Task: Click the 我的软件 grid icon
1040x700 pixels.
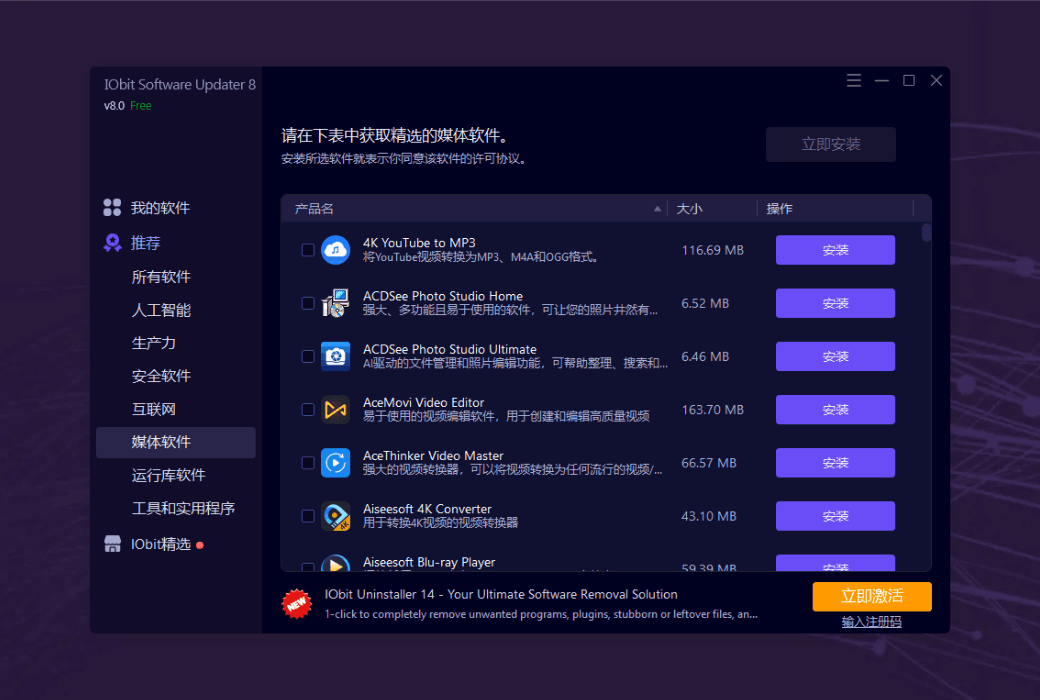Action: pos(112,208)
